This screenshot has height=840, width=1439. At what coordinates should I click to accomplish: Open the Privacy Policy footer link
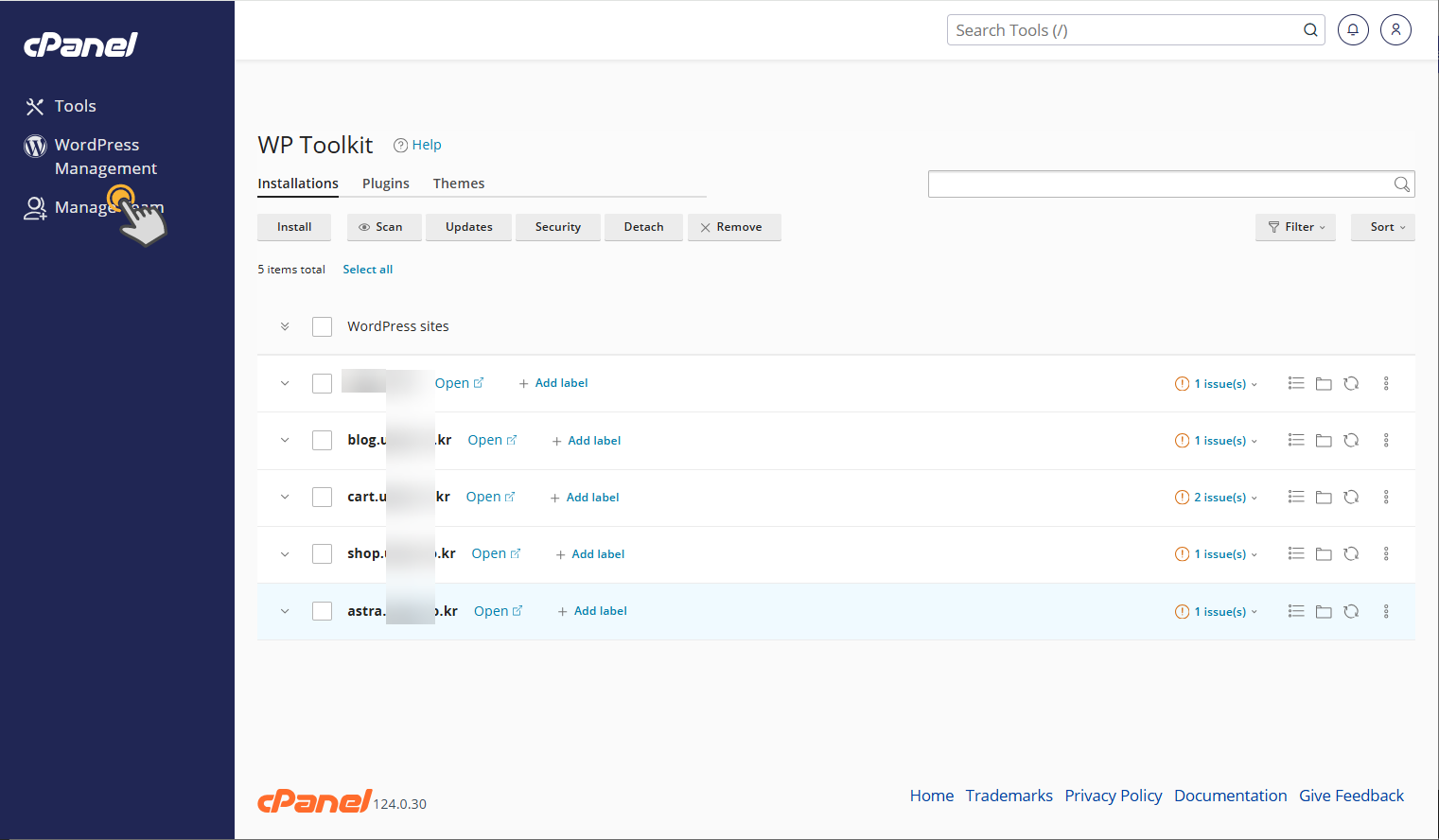[x=1113, y=796]
